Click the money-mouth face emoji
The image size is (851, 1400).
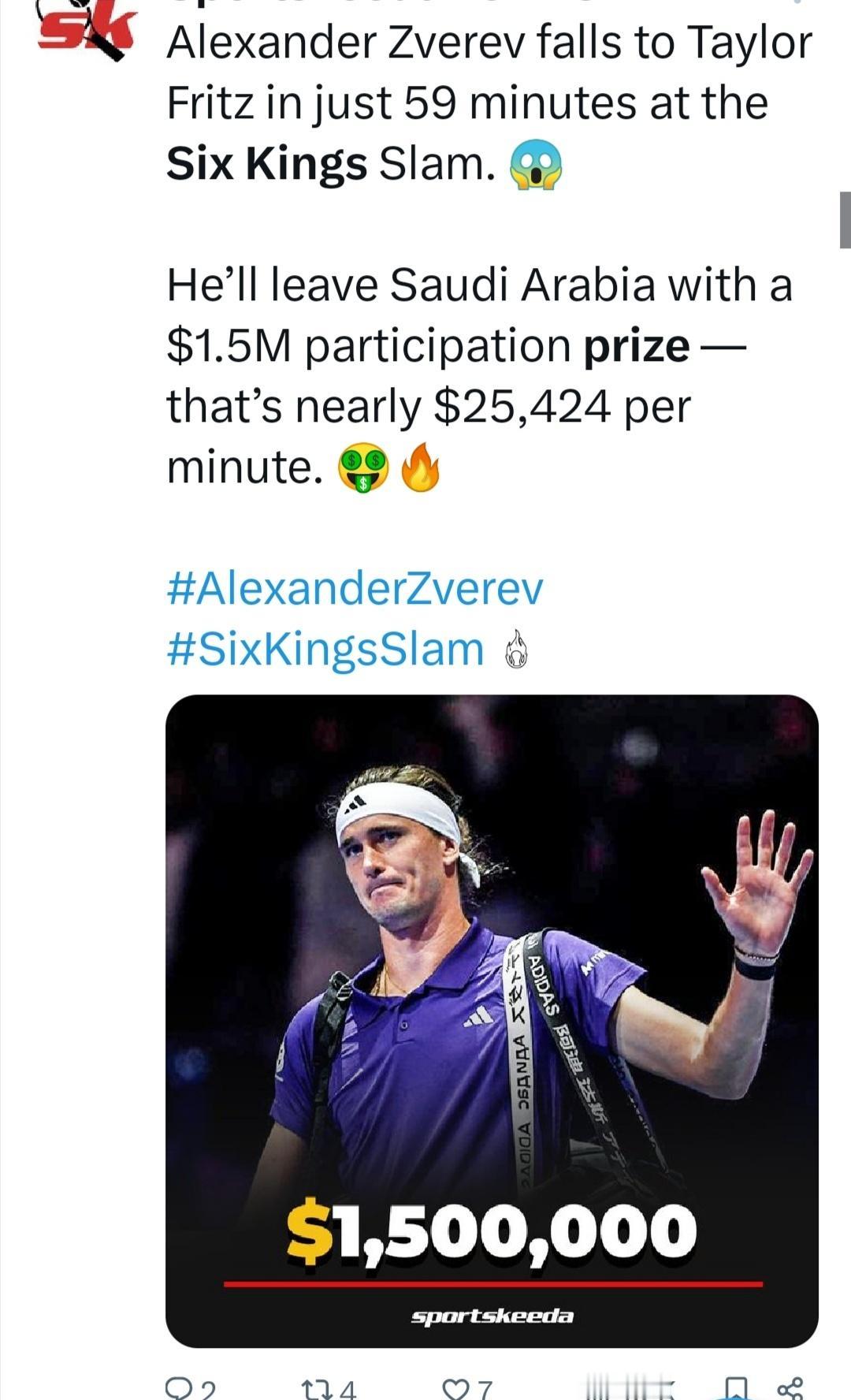click(x=363, y=468)
